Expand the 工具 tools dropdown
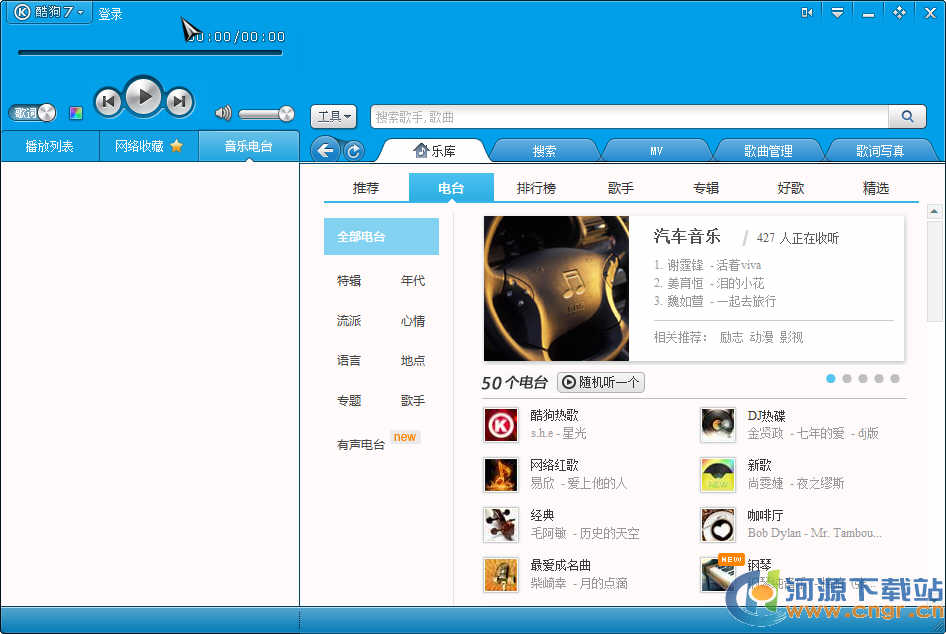Image resolution: width=946 pixels, height=634 pixels. (334, 116)
